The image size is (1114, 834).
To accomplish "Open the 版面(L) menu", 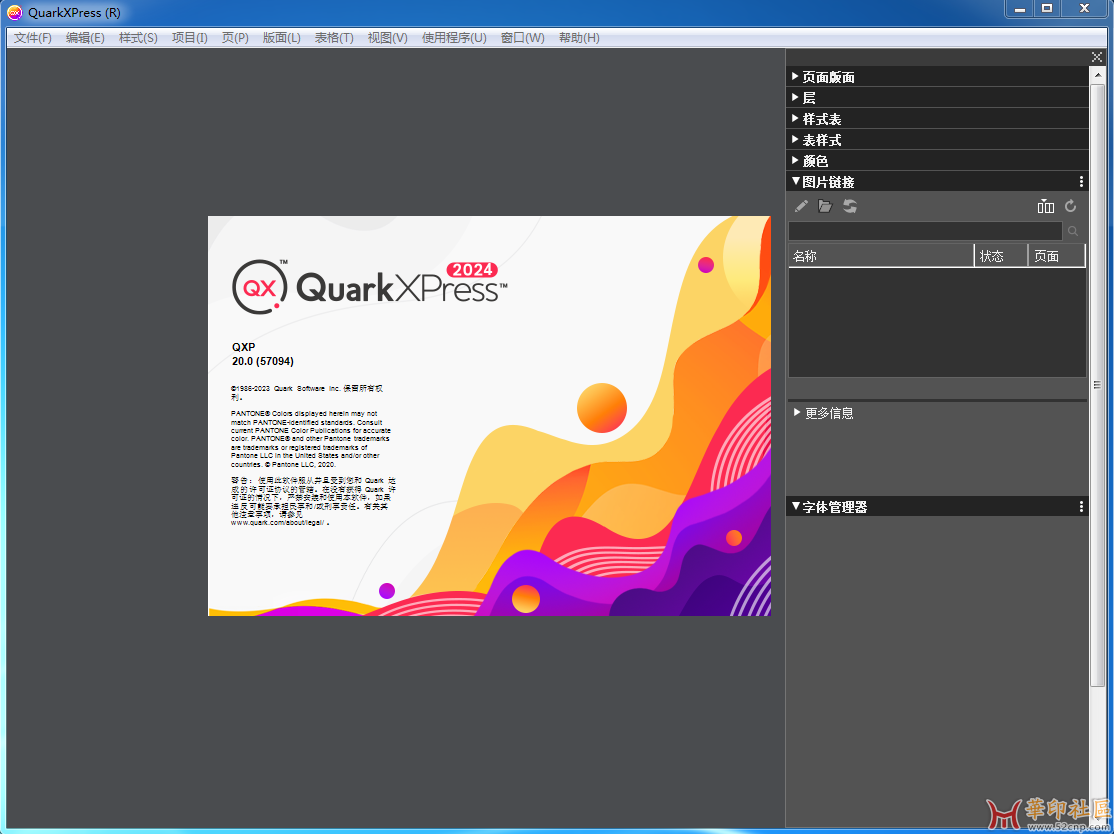I will click(x=281, y=38).
